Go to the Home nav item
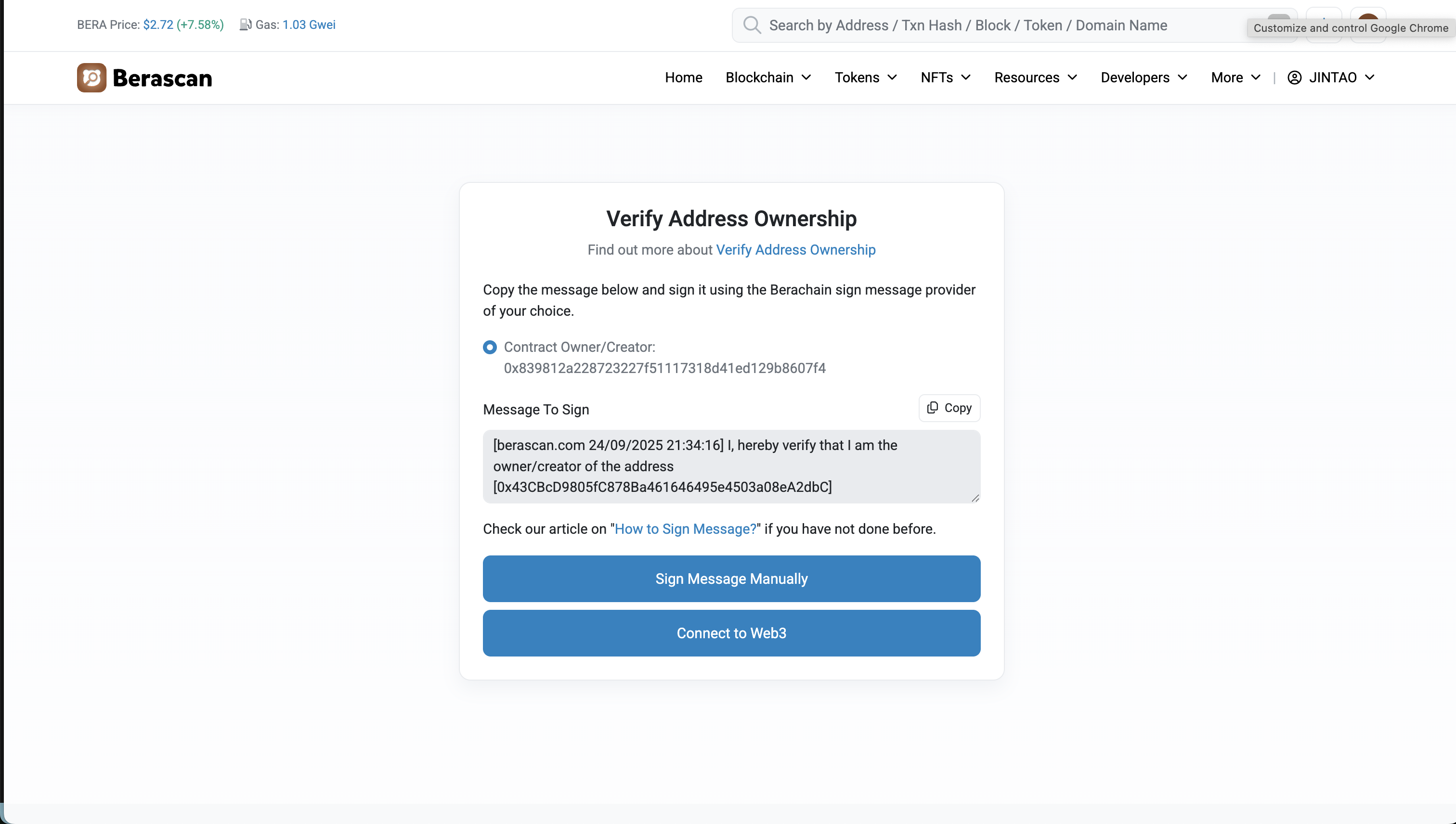The width and height of the screenshot is (1456, 824). pos(683,77)
